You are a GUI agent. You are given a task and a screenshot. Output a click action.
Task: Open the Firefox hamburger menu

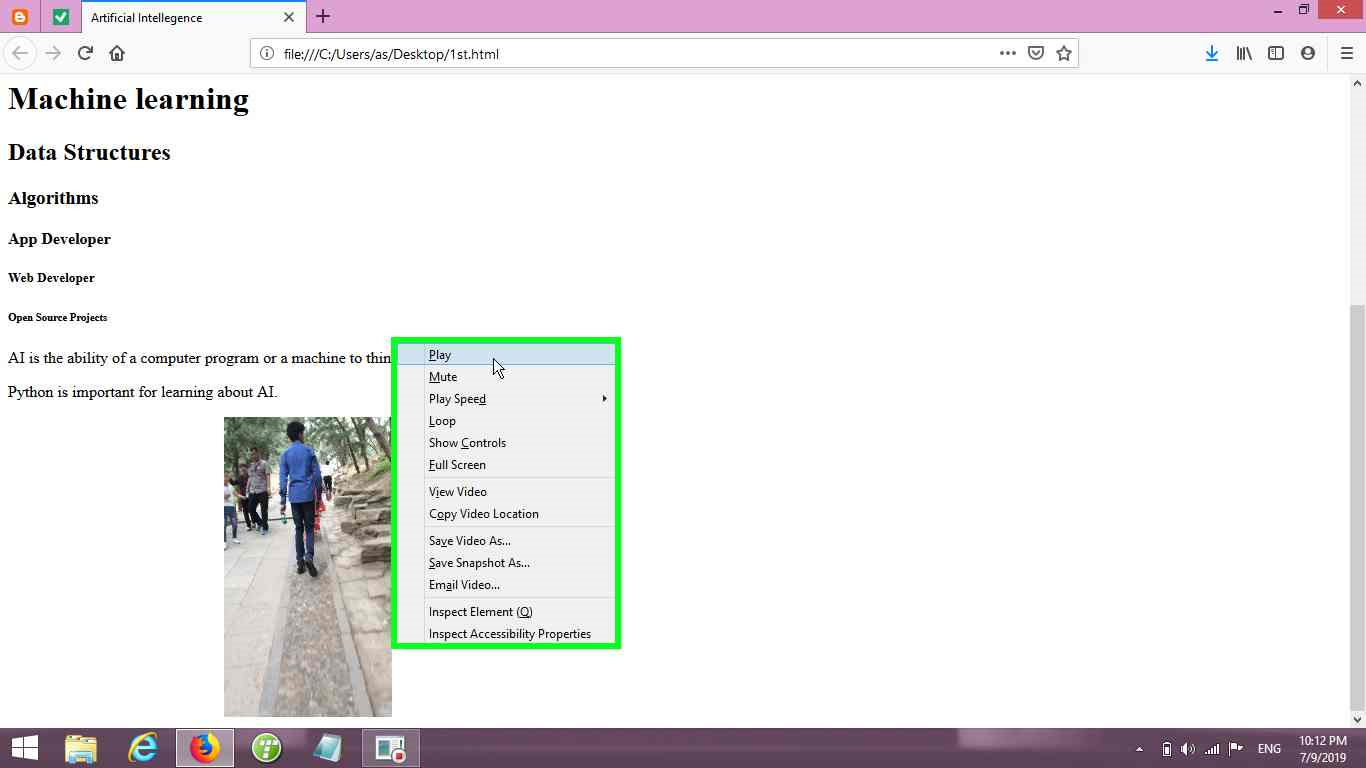tap(1346, 53)
